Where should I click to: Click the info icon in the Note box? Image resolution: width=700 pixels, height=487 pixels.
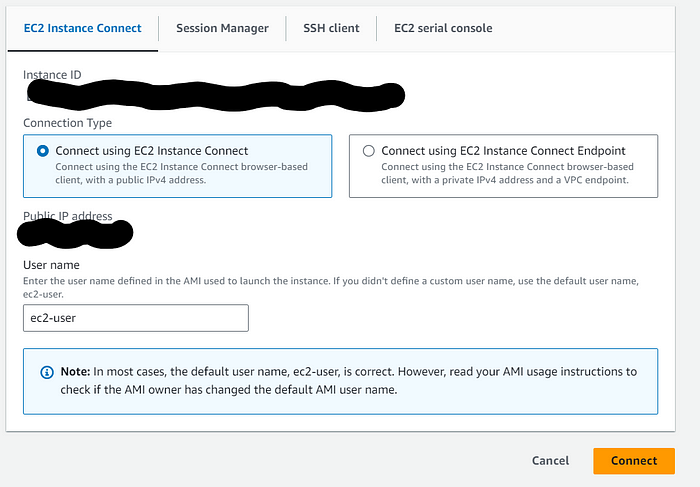point(47,372)
